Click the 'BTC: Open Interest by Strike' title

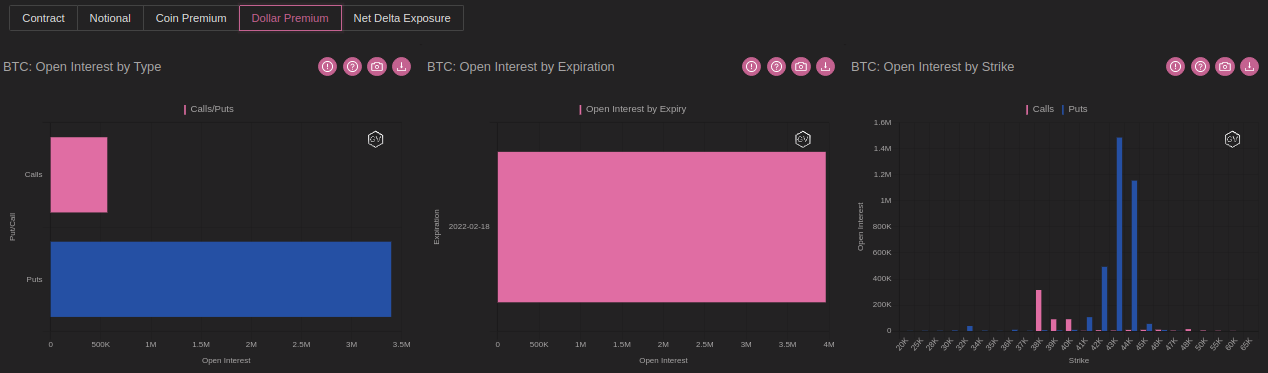pyautogui.click(x=932, y=67)
